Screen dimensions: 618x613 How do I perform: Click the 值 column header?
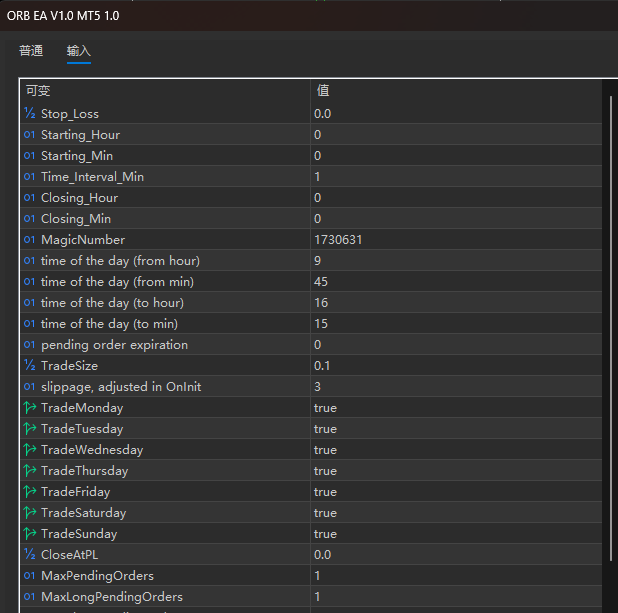tap(456, 91)
